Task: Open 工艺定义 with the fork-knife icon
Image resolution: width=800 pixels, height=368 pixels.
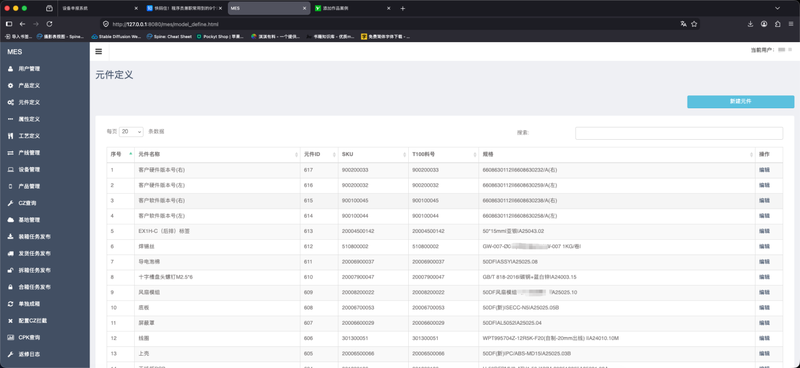Action: tap(11, 136)
